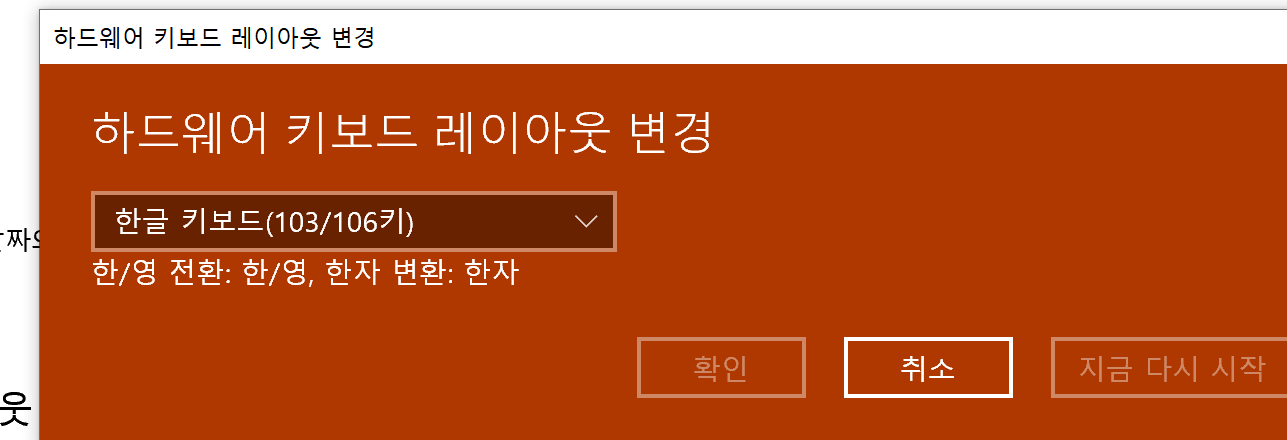Click the word 변경 in the large heading
This screenshot has width=1287, height=440.
[672, 132]
